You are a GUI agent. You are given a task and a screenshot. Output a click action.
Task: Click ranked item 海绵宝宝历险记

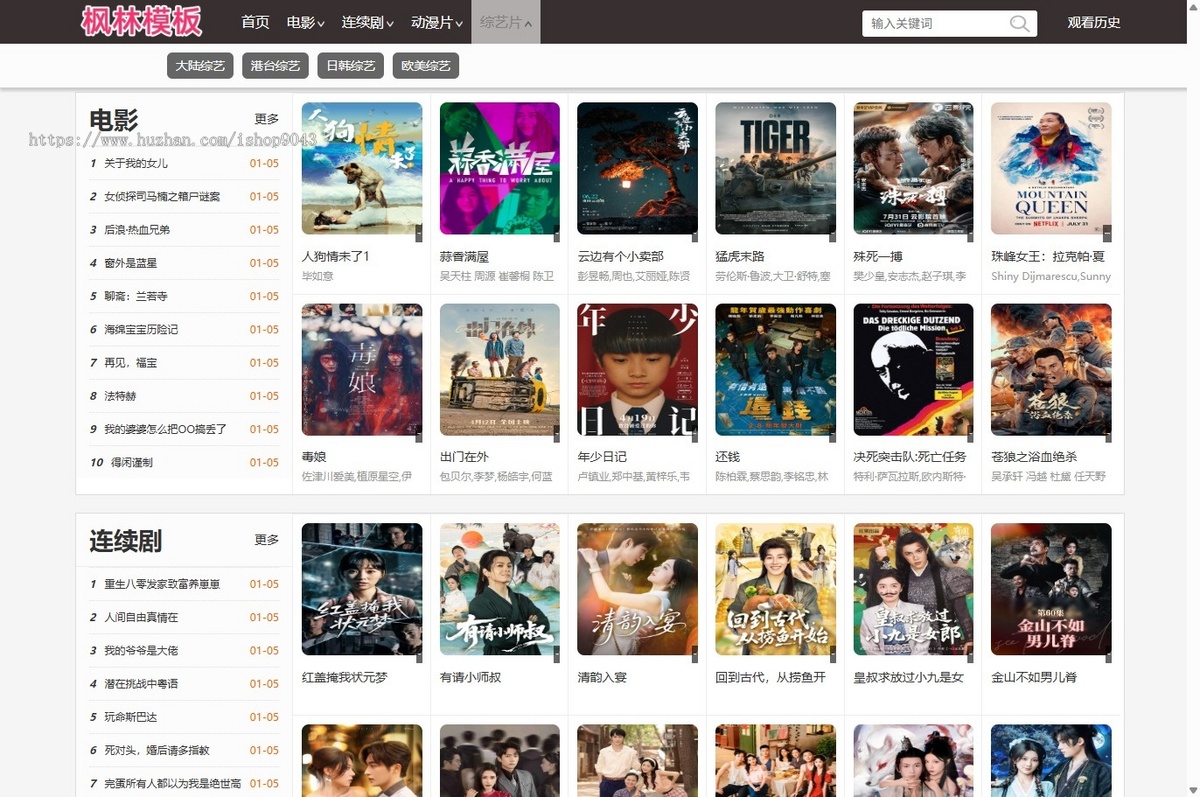(141, 329)
